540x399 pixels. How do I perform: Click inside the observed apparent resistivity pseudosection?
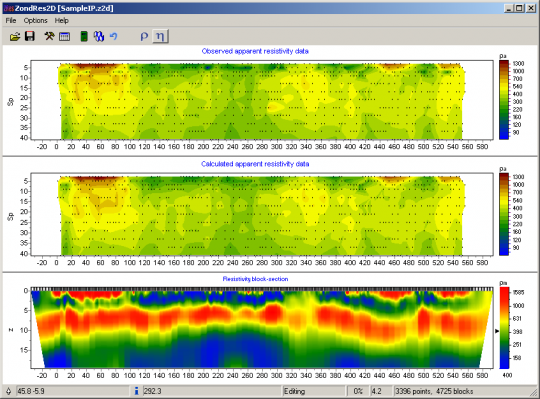click(x=262, y=100)
